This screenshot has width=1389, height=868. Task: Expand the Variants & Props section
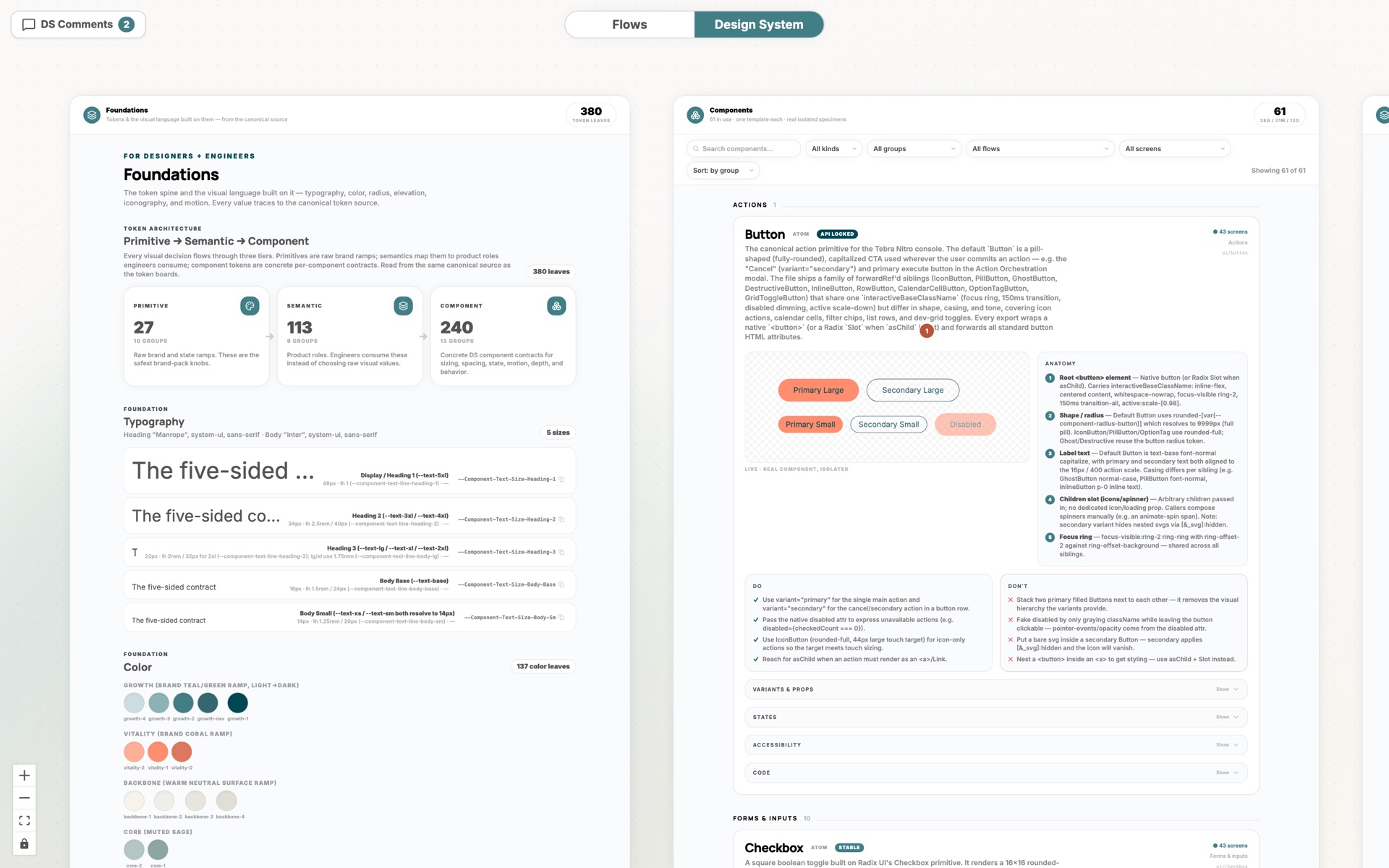(x=995, y=689)
